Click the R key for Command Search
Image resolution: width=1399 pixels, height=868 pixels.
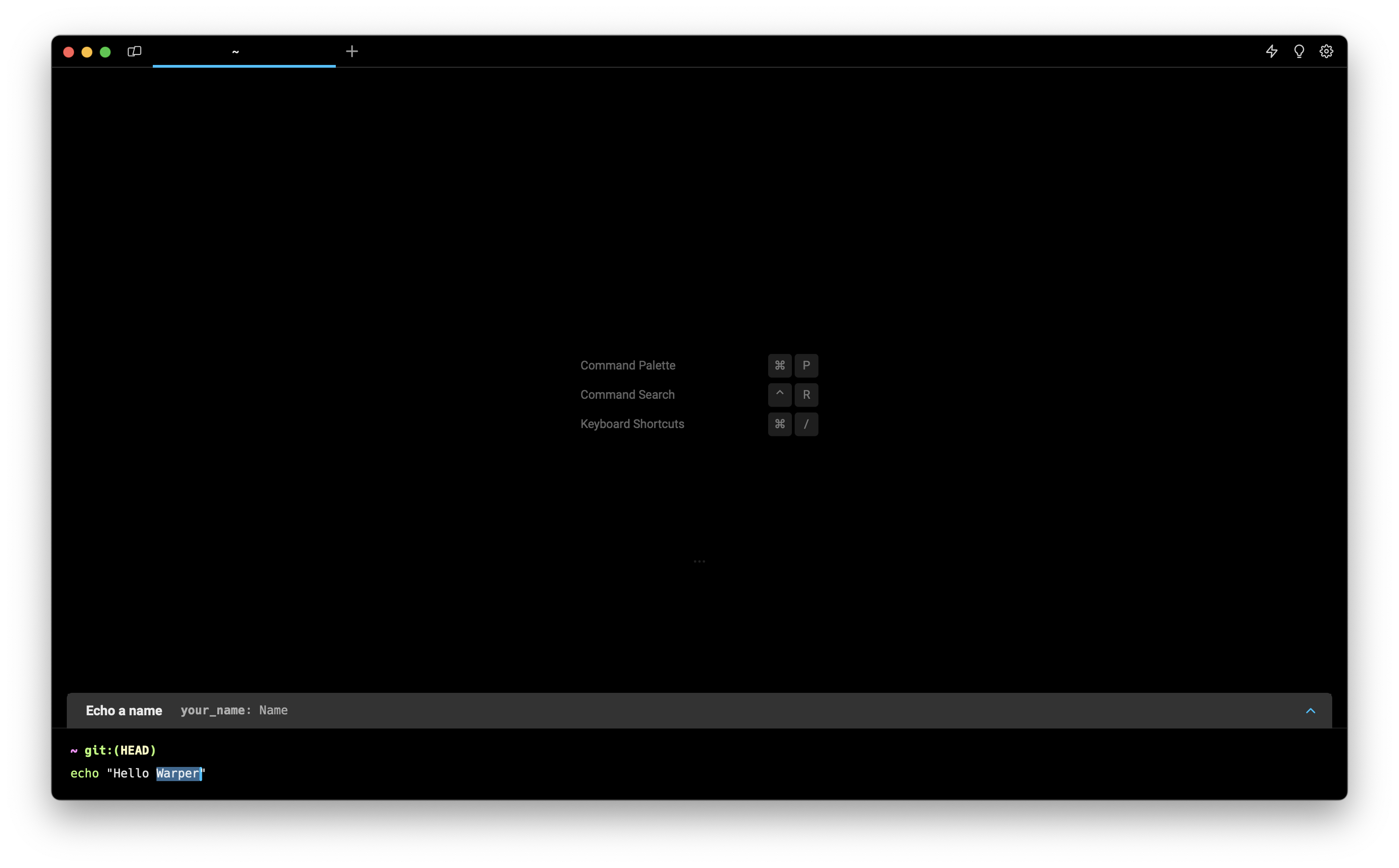pos(806,395)
